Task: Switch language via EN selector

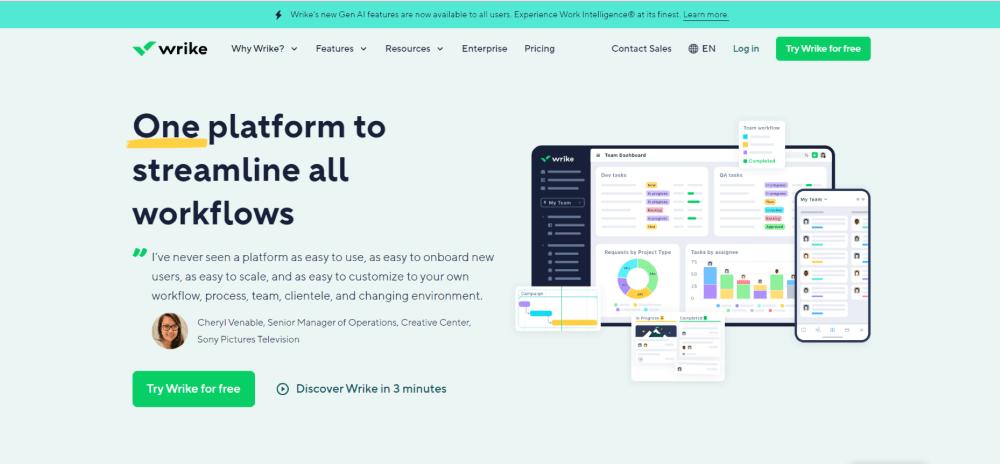Action: [x=702, y=48]
